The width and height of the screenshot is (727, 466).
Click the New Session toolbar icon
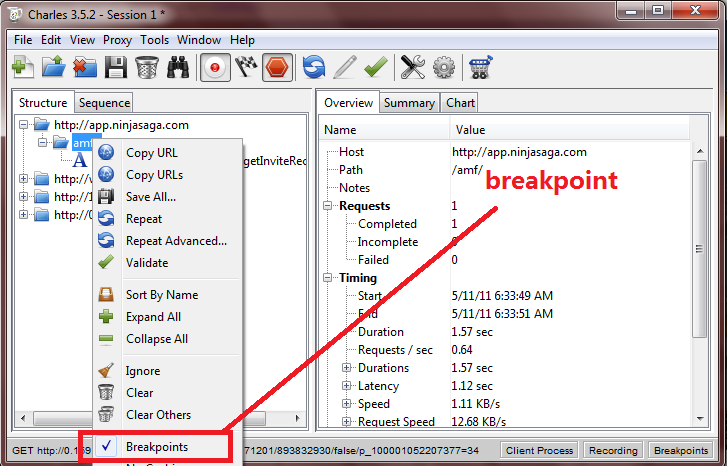point(23,67)
